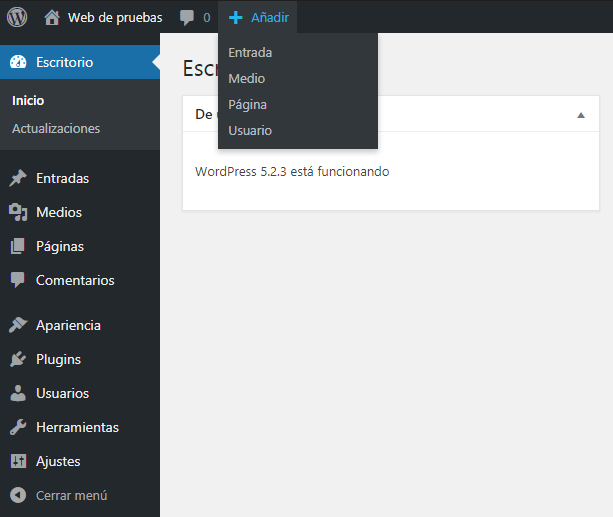
Task: Open the Usuarios section label
Action: coord(63,393)
